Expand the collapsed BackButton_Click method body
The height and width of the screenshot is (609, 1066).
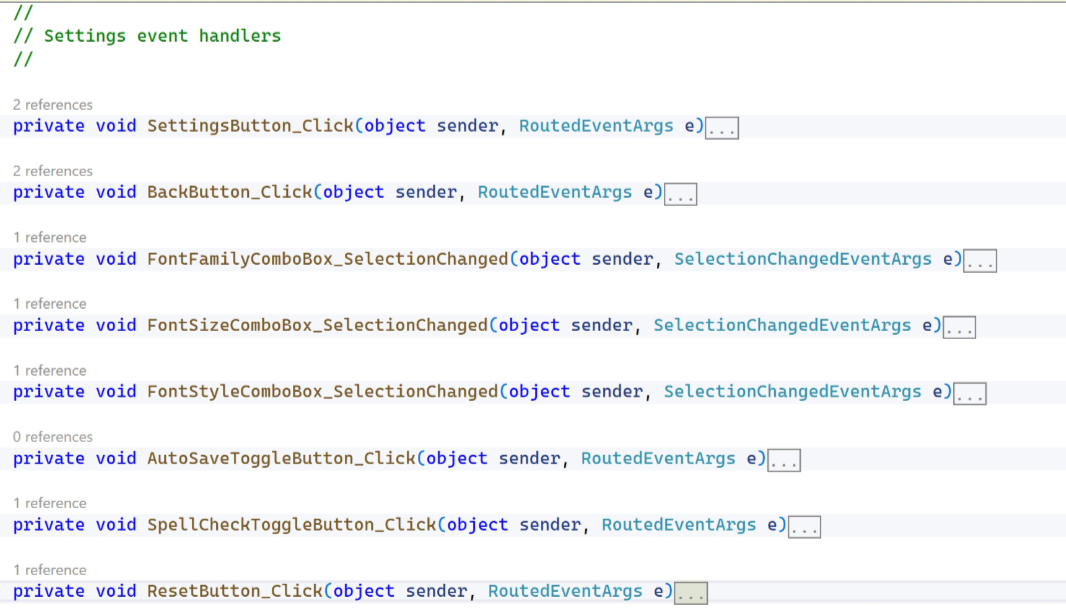680,194
